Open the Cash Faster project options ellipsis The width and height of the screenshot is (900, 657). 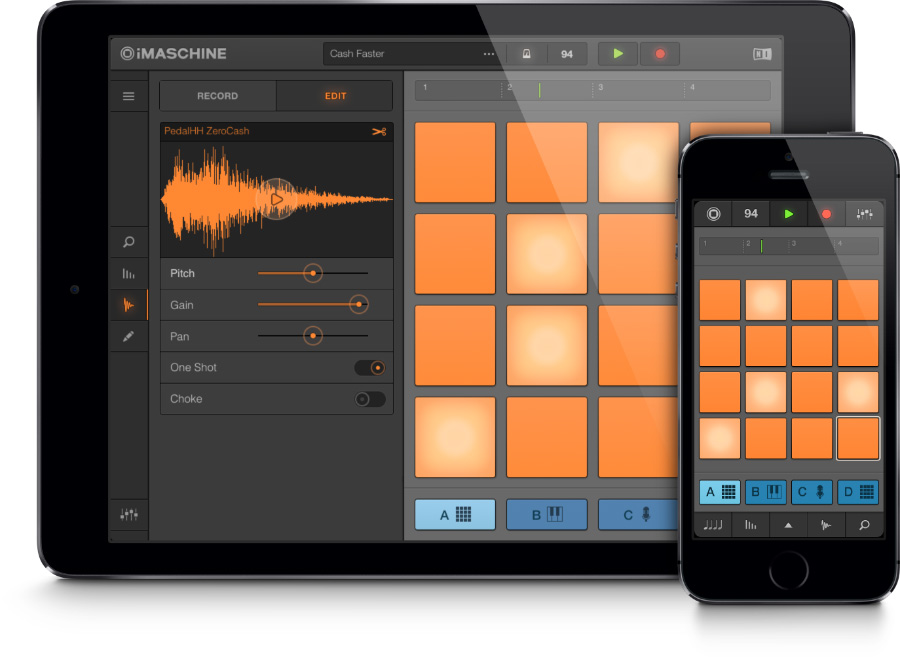(x=489, y=54)
